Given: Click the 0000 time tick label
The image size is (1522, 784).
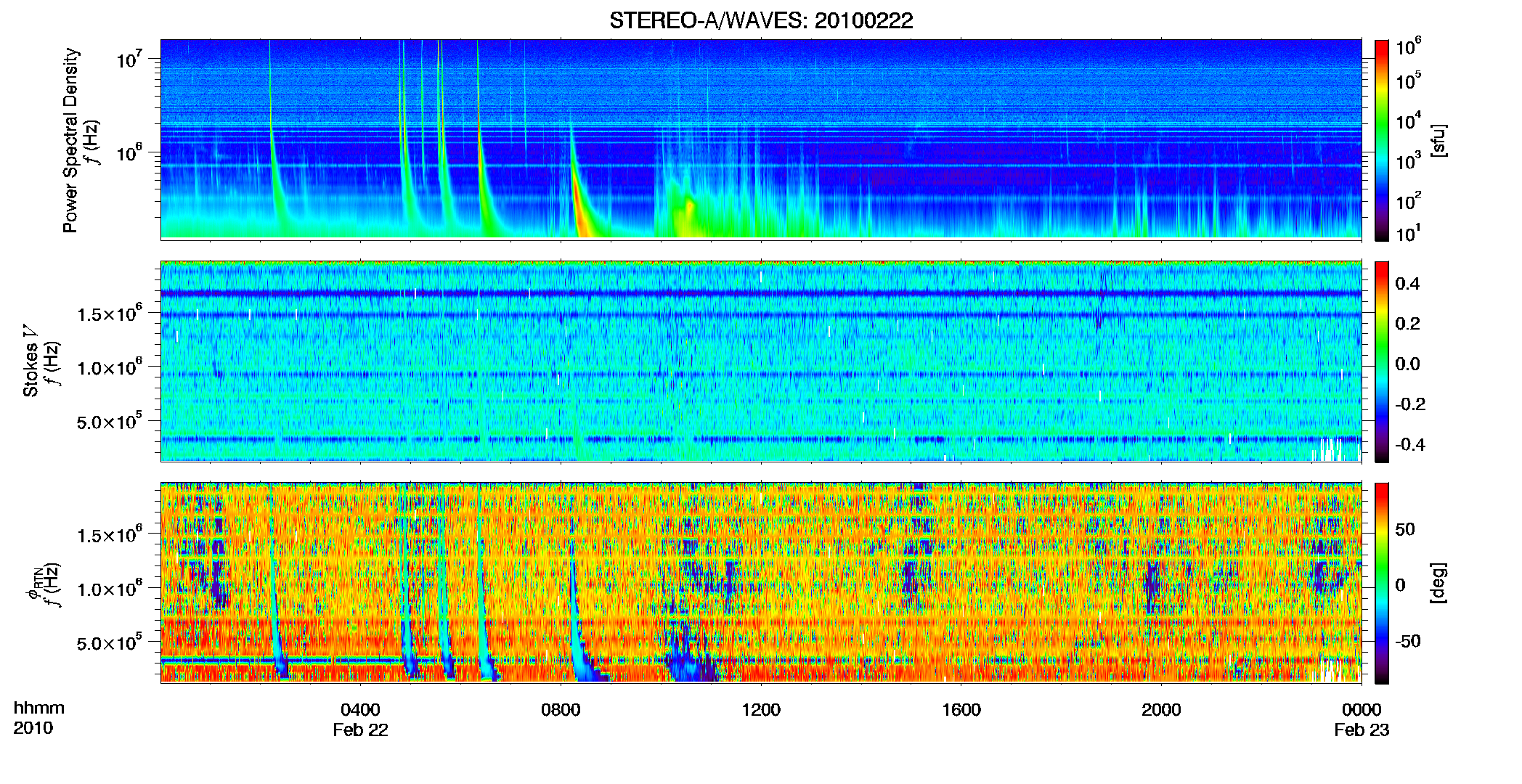Looking at the screenshot, I should pos(1362,710).
